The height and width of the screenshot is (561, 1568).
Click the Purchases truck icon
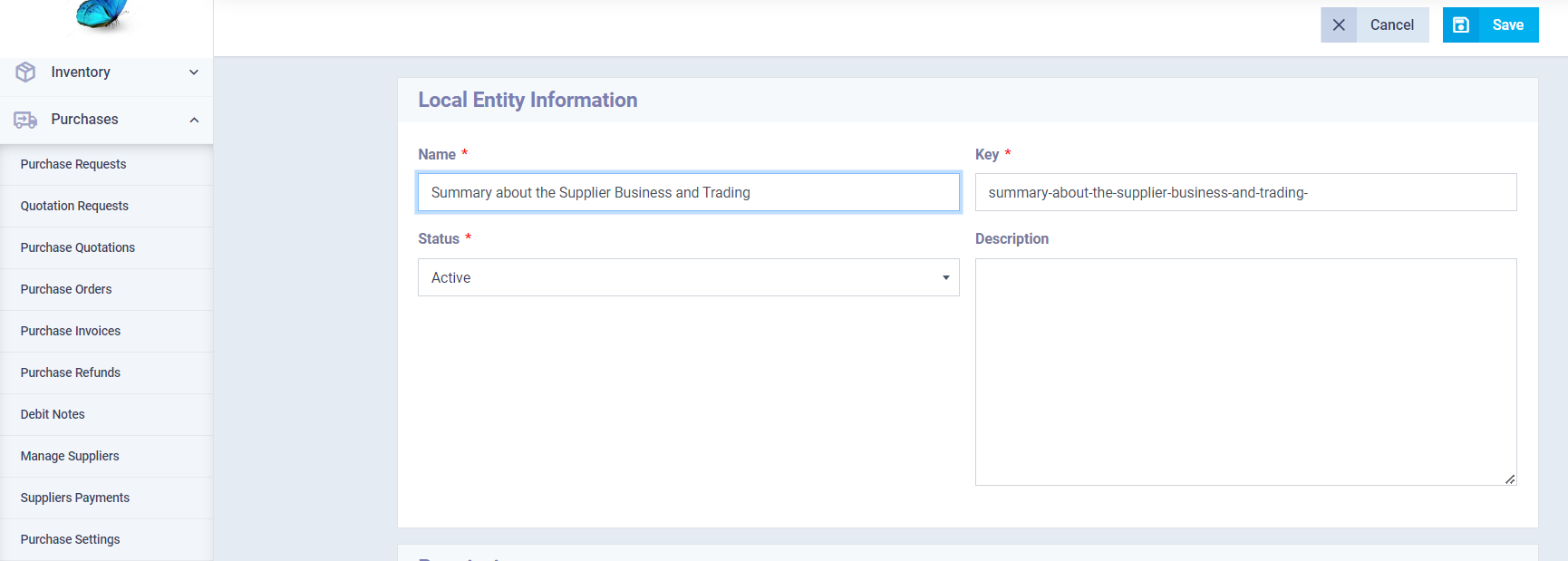coord(25,120)
